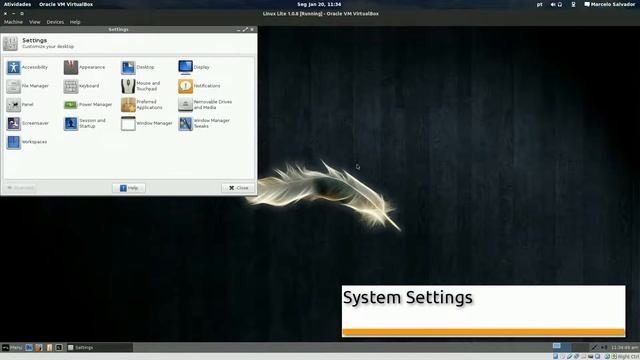This screenshot has width=640, height=360.
Task: Open Panel settings
Action: pyautogui.click(x=20, y=105)
